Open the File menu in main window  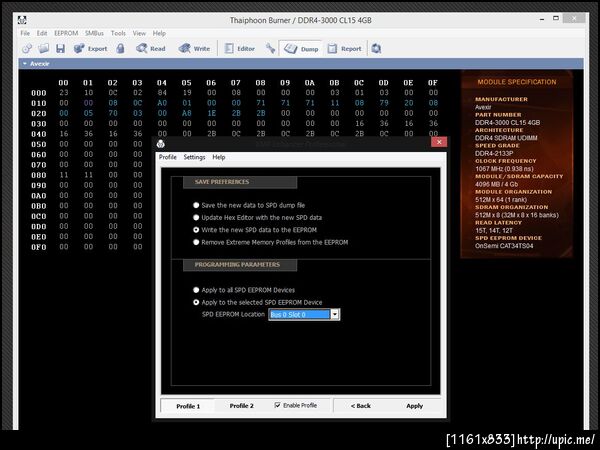25,33
